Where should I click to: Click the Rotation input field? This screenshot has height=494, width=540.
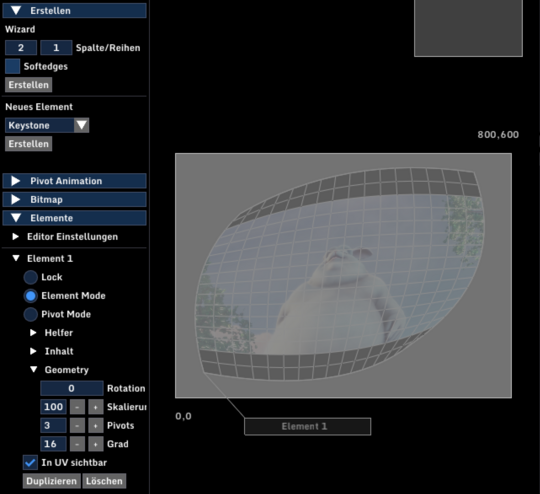point(72,388)
